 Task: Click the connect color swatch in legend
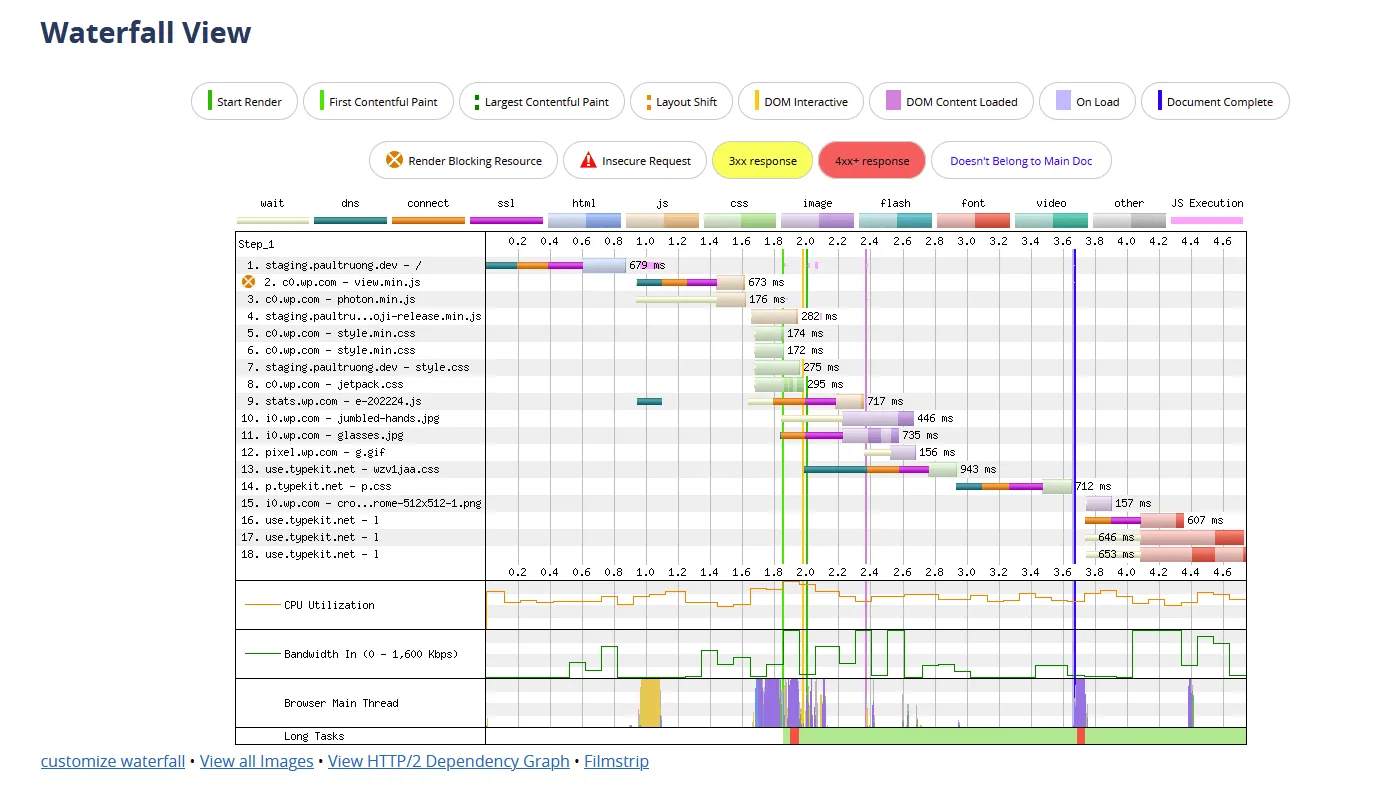tap(428, 220)
